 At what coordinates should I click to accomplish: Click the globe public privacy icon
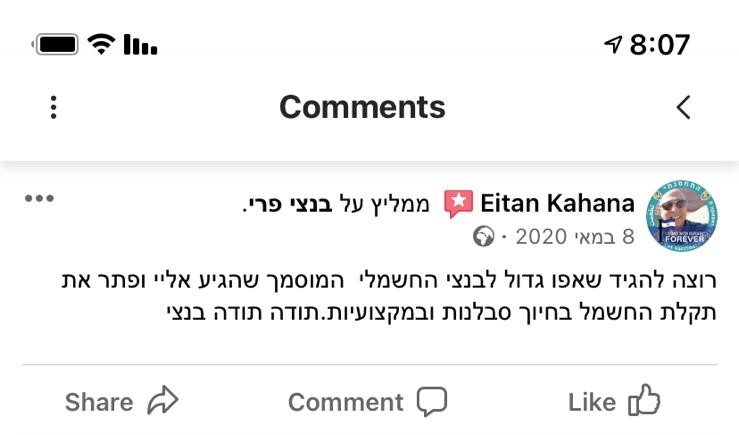(484, 237)
